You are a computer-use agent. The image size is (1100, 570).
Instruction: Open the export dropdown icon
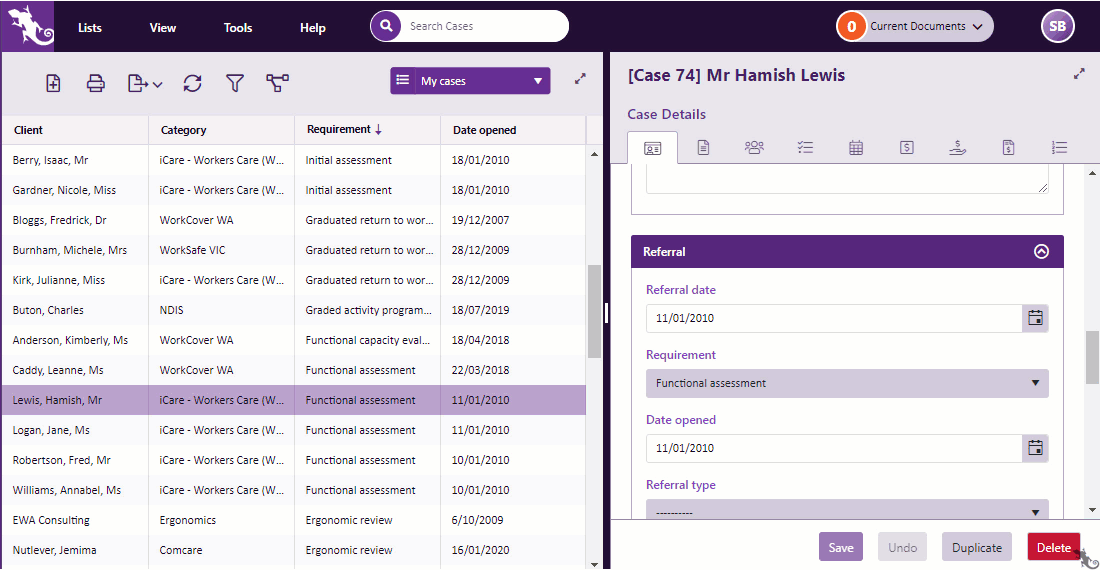click(x=145, y=83)
